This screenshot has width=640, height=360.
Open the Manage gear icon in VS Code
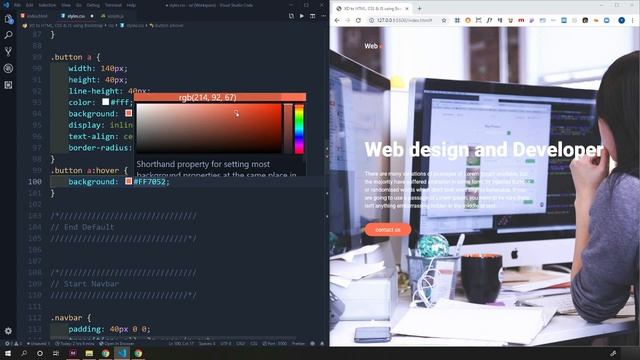pyautogui.click(x=8, y=331)
